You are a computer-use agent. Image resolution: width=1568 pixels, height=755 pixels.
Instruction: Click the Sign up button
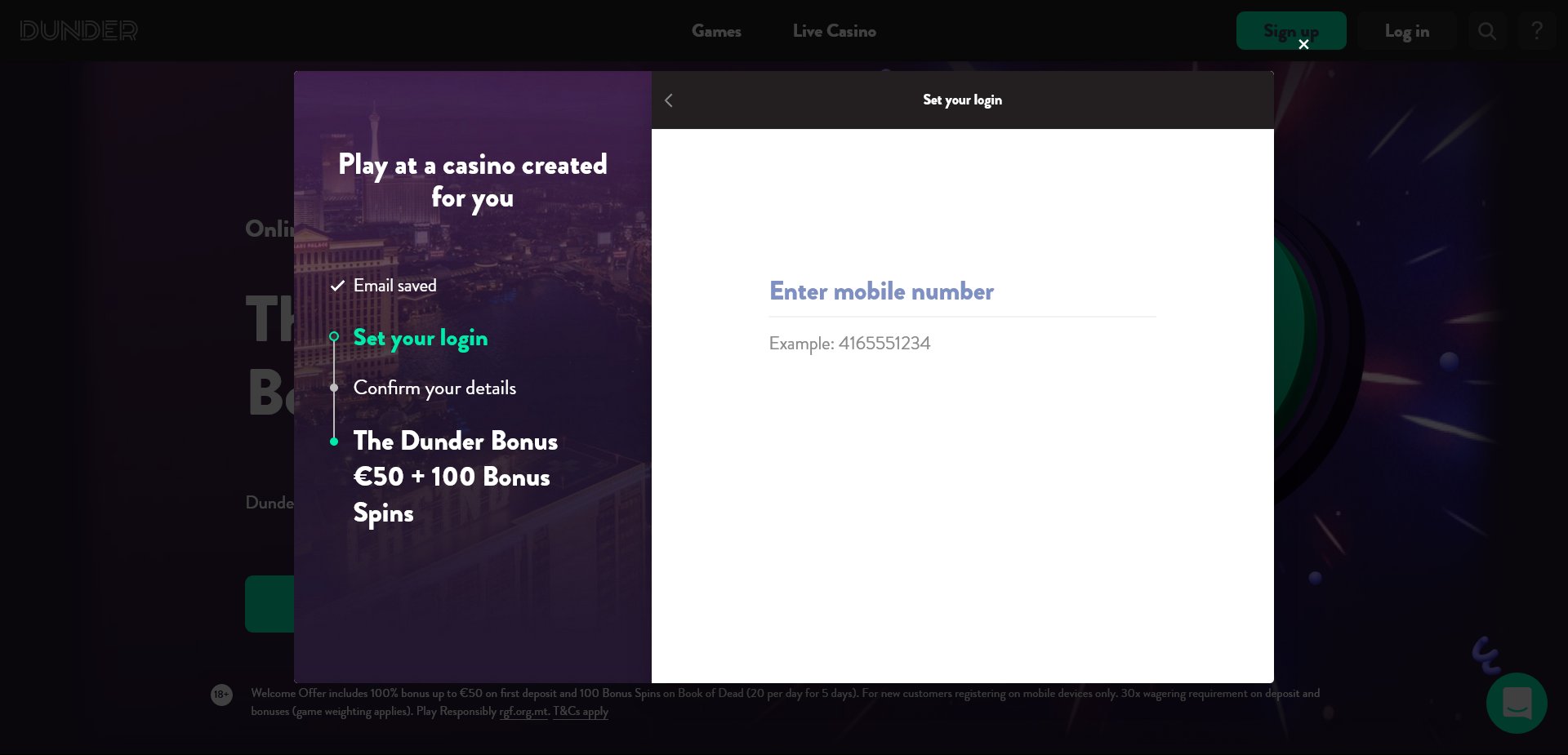[1291, 31]
